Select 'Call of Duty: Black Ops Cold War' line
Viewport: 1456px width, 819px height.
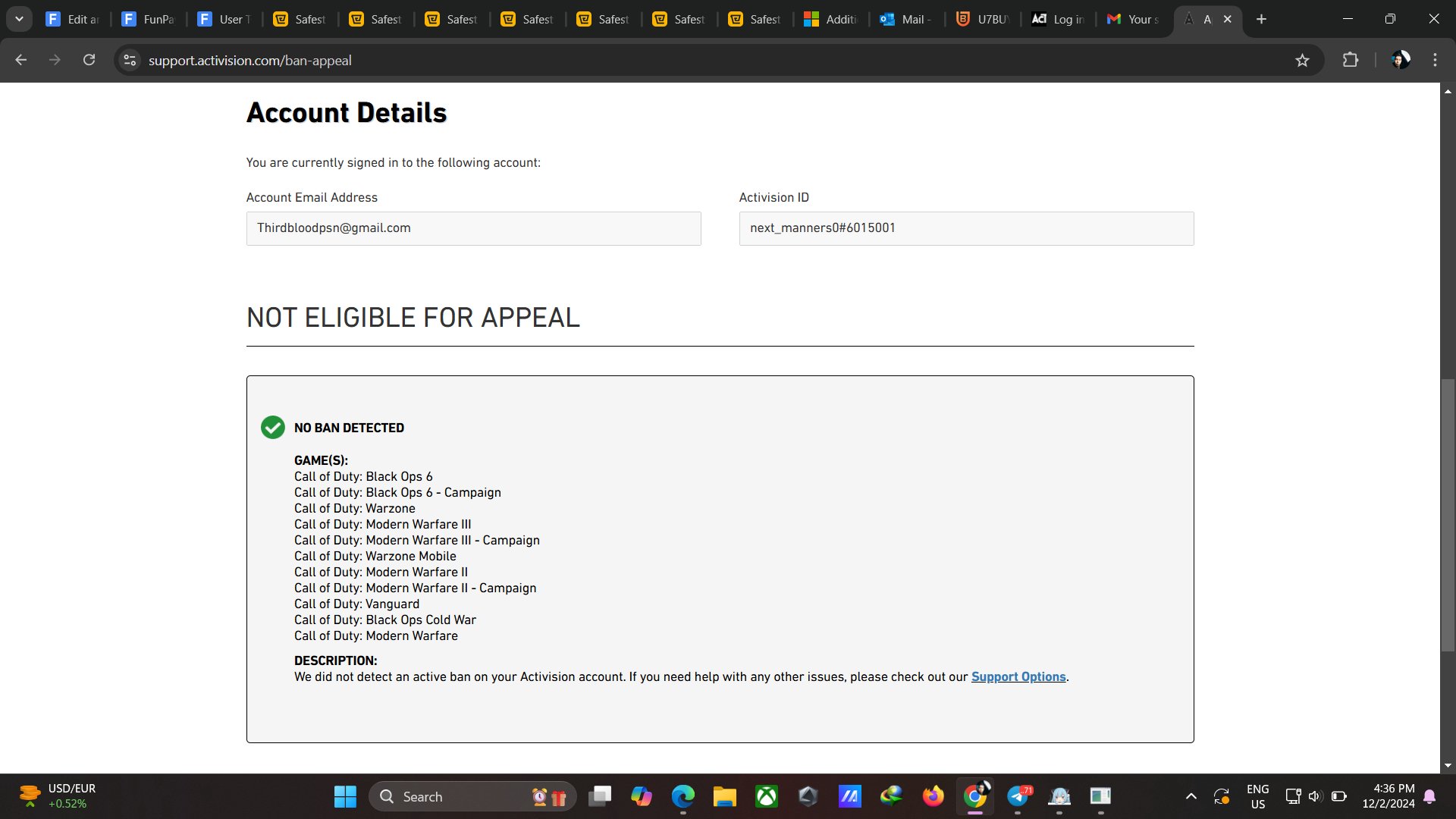385,620
